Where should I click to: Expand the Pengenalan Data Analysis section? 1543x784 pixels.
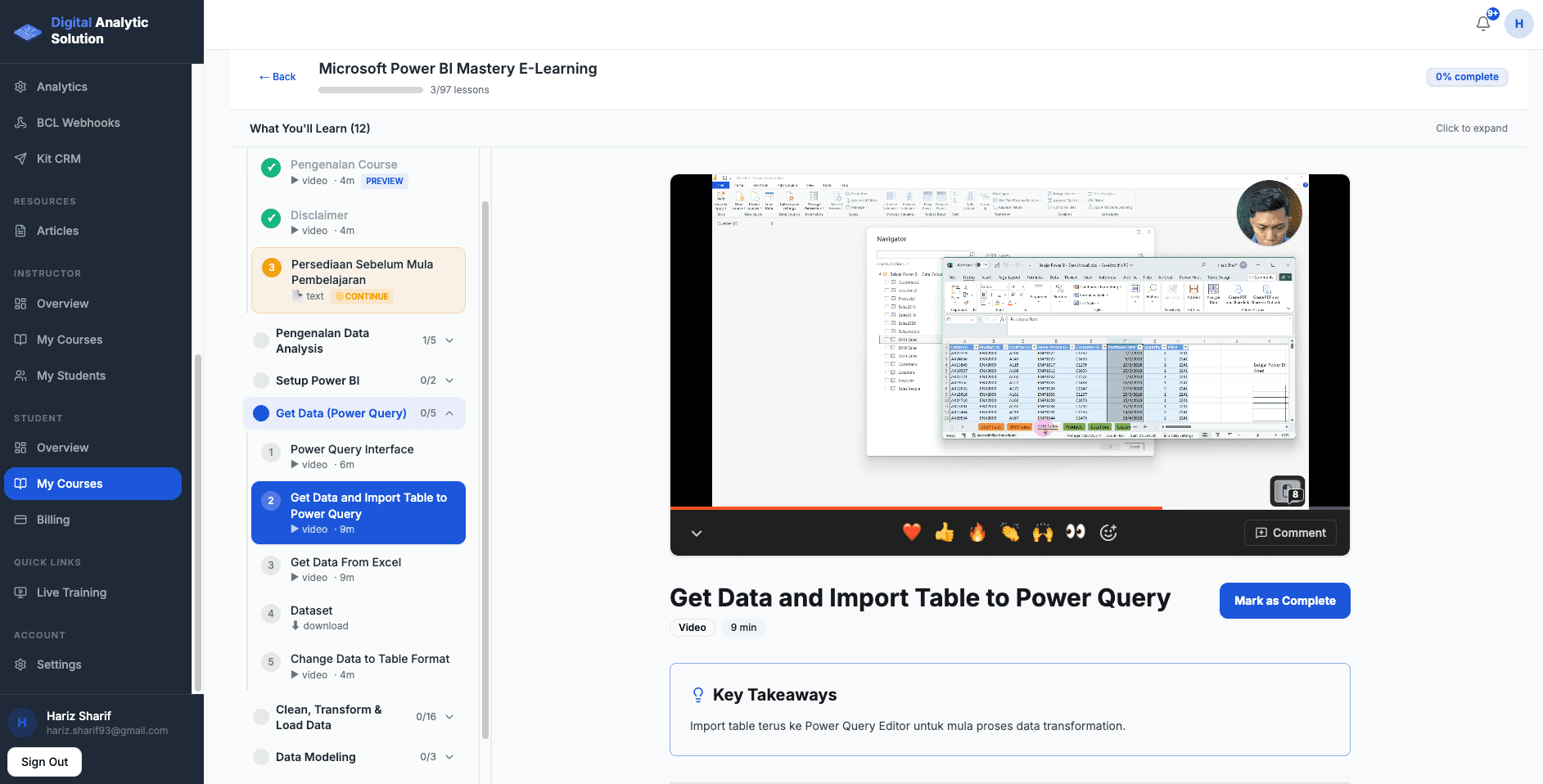pos(449,340)
